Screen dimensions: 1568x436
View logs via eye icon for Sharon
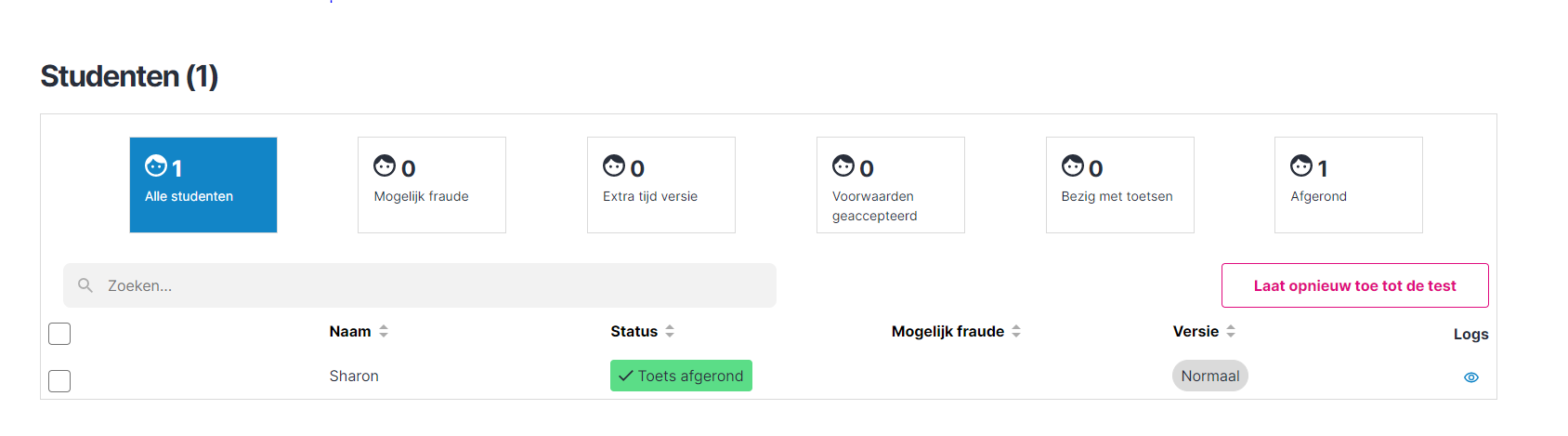[x=1471, y=377]
